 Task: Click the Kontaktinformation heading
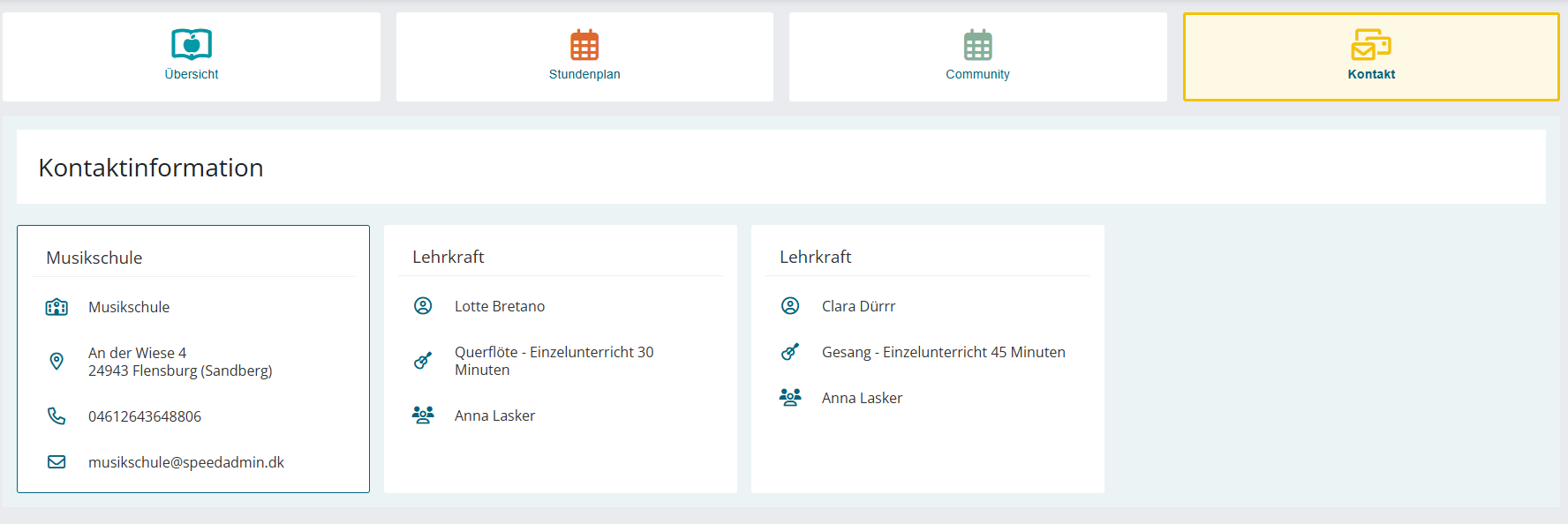151,168
